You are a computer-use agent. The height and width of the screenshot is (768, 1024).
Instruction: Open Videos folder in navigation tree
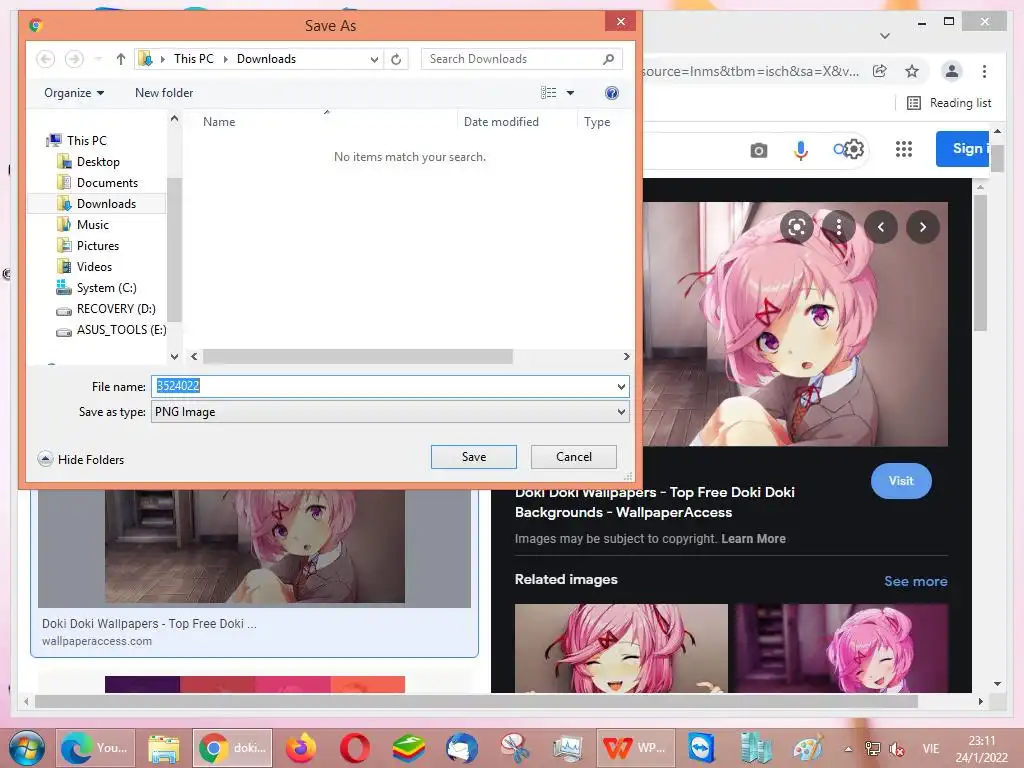pyautogui.click(x=94, y=266)
